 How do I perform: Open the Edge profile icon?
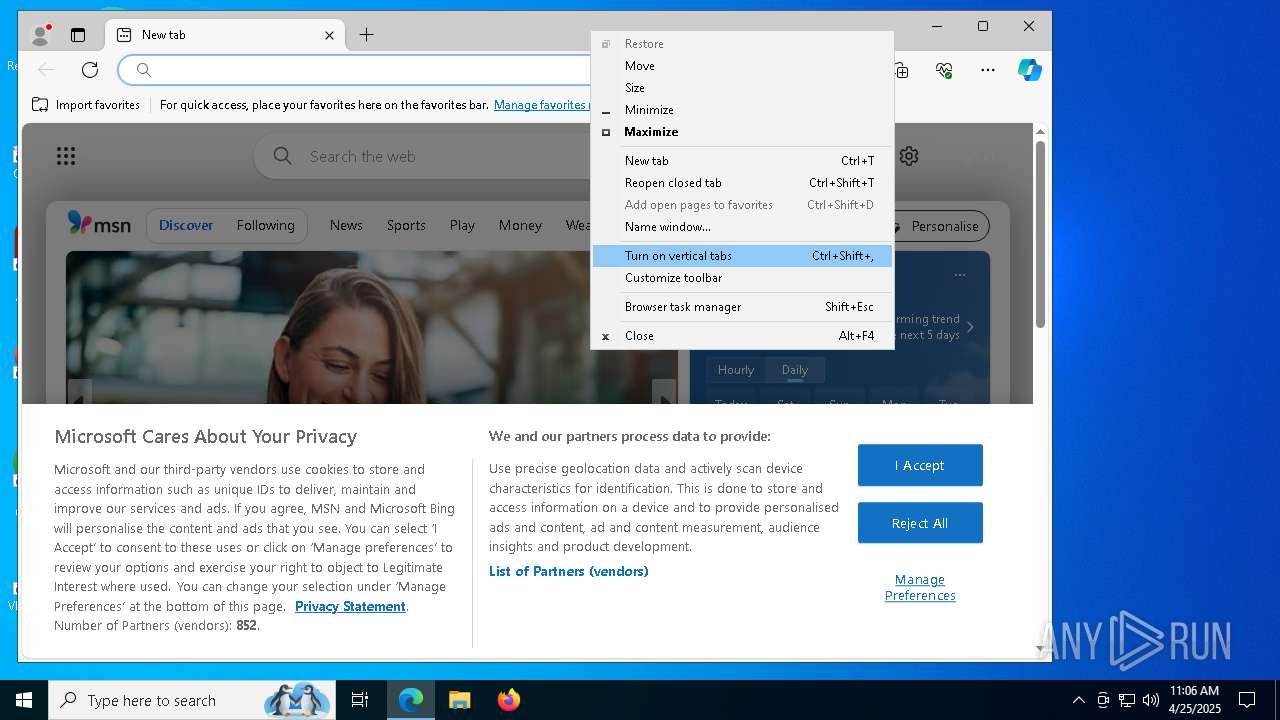pyautogui.click(x=40, y=35)
